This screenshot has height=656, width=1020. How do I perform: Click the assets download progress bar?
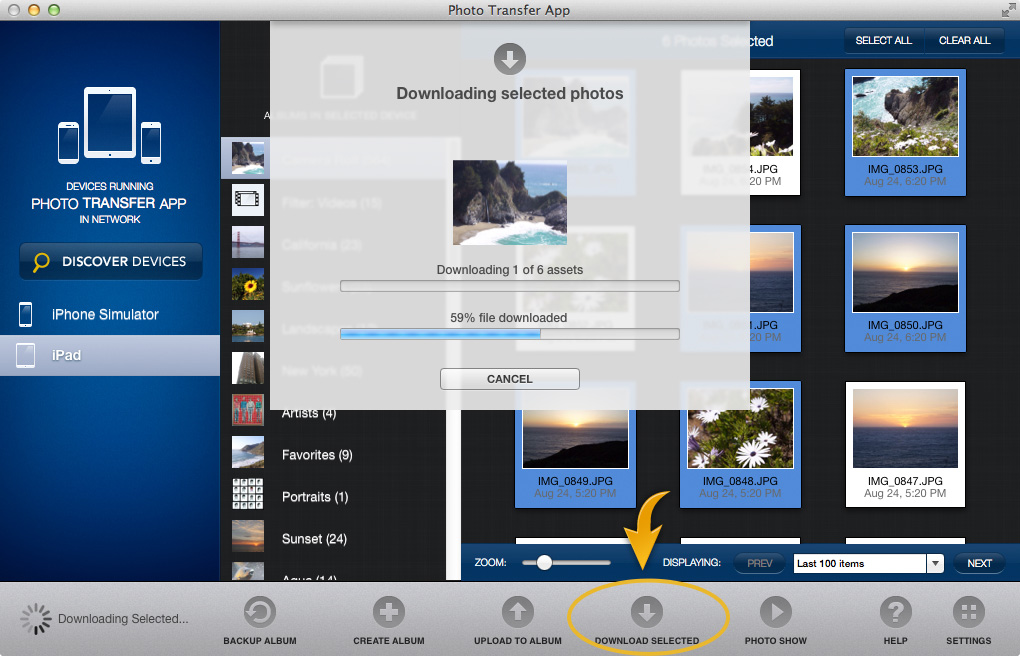[509, 286]
